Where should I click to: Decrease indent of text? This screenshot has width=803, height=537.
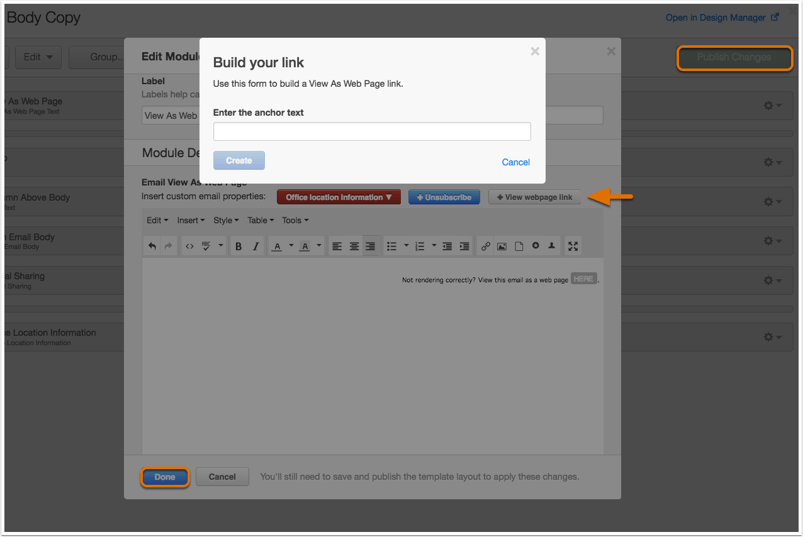[447, 246]
